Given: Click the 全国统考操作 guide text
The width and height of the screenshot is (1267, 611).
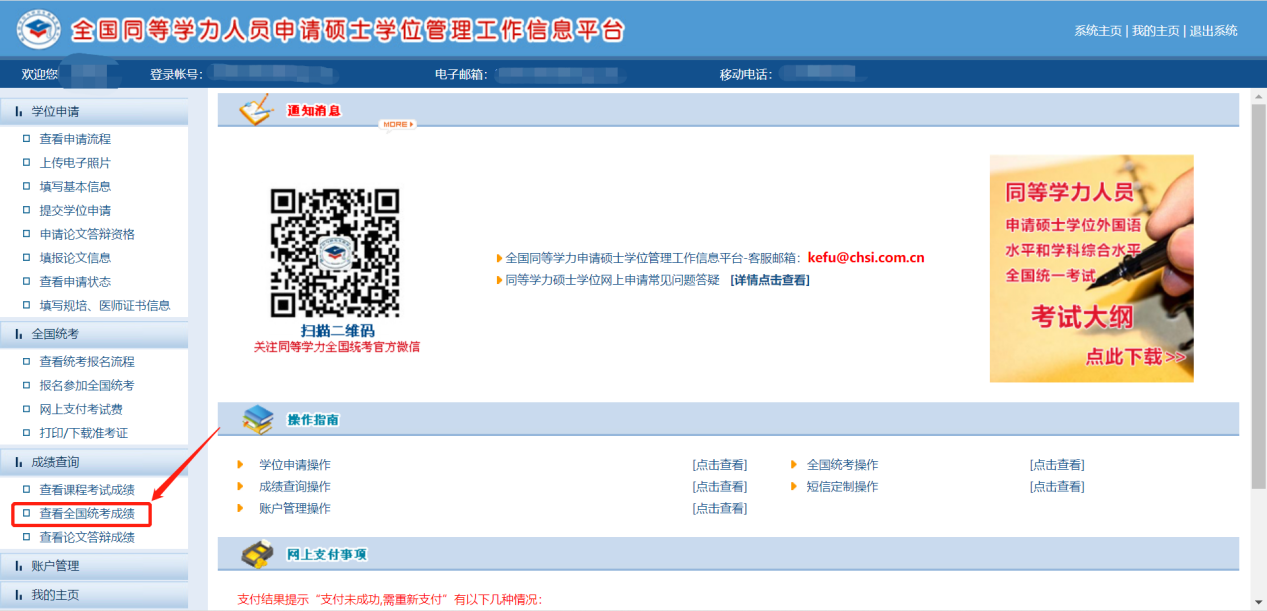Looking at the screenshot, I should click(843, 465).
